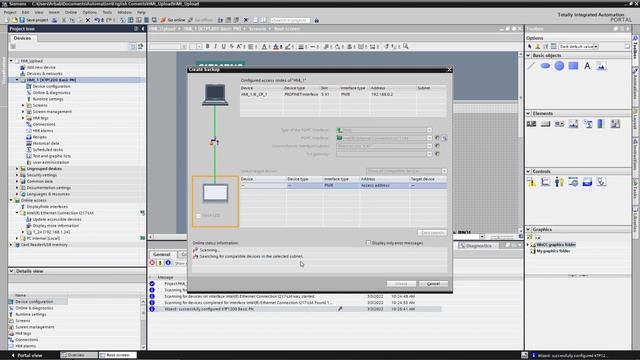Toggle Underline text formatting
Image resolution: width=640 pixels, height=360 pixels.
[x=224, y=47]
